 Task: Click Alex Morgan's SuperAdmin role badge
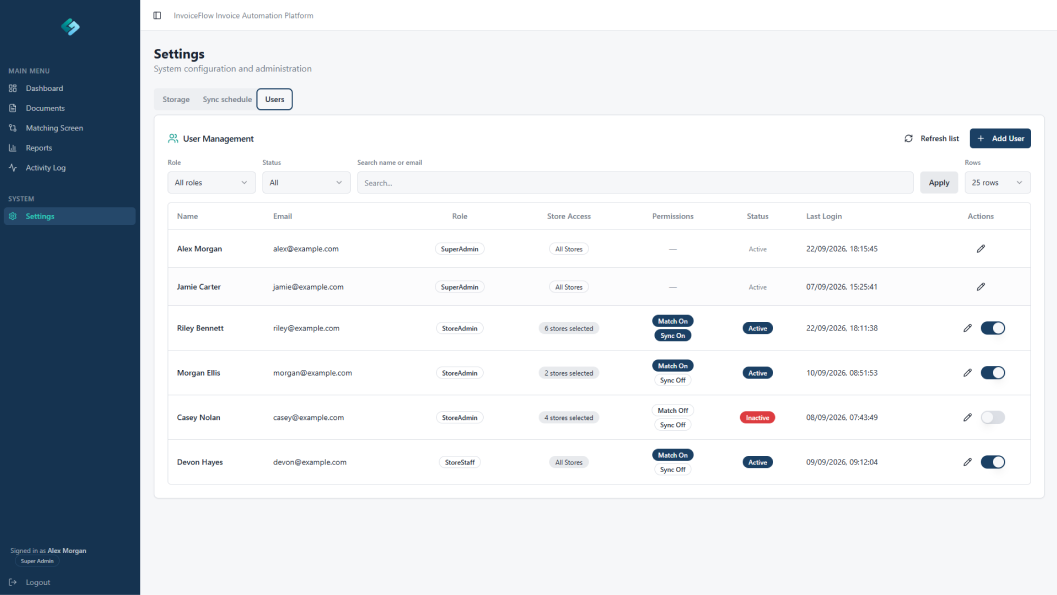coord(460,249)
